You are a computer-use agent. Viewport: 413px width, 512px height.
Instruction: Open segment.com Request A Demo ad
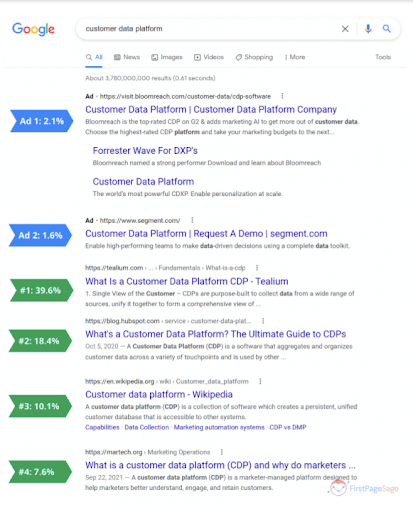coord(206,234)
